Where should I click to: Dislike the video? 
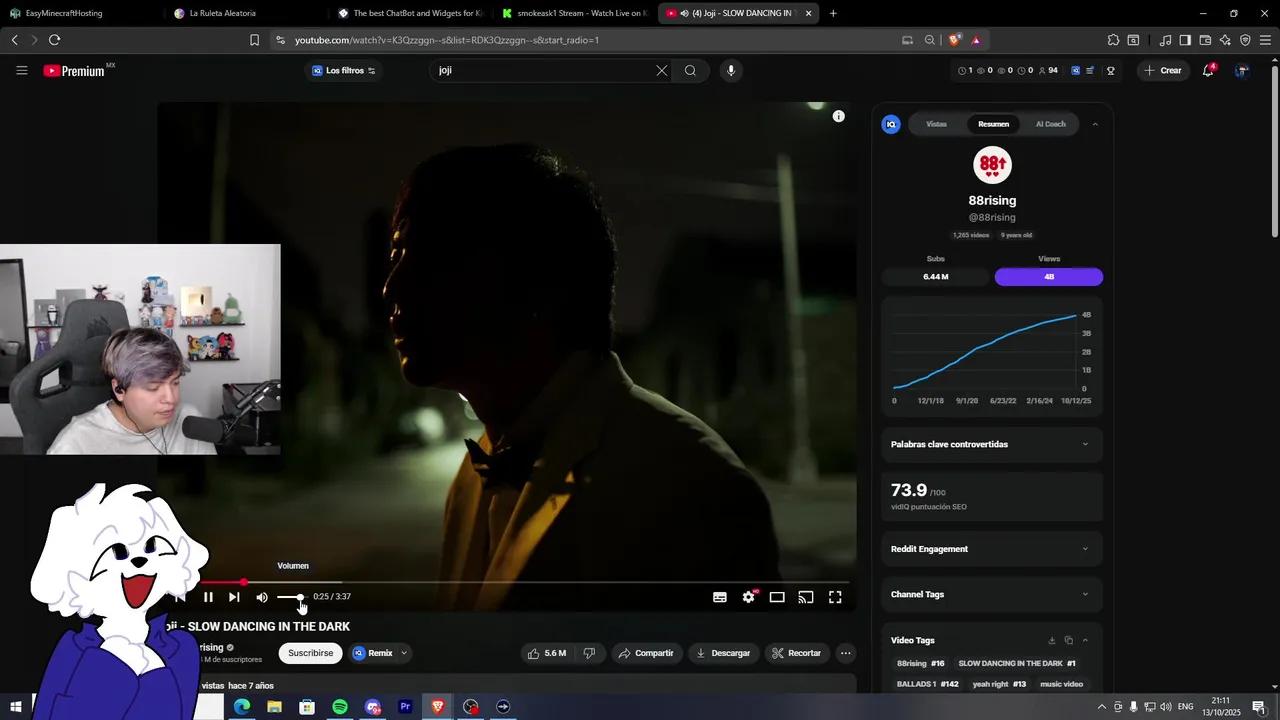click(589, 653)
